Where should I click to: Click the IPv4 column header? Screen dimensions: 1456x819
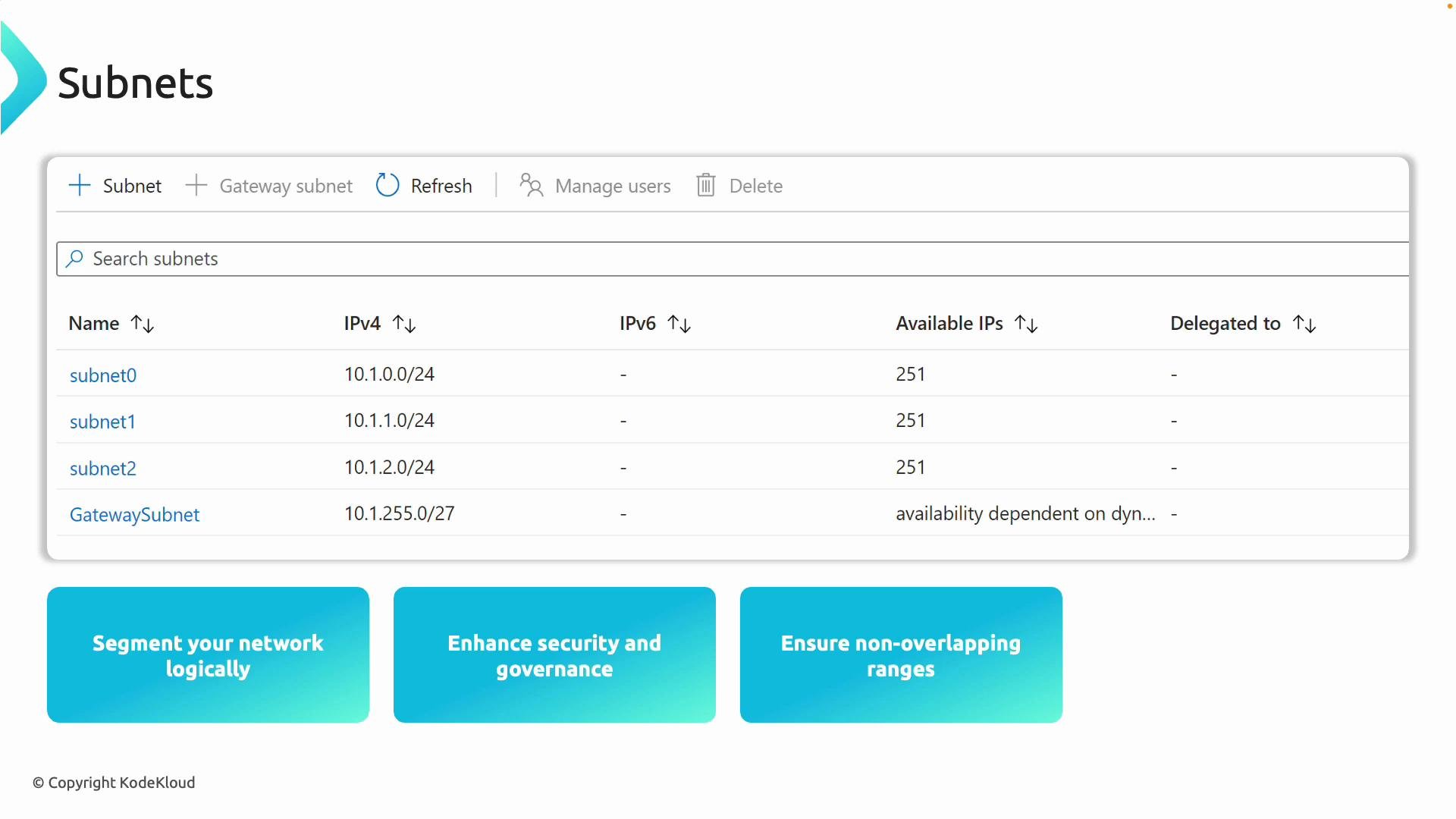[x=362, y=324]
